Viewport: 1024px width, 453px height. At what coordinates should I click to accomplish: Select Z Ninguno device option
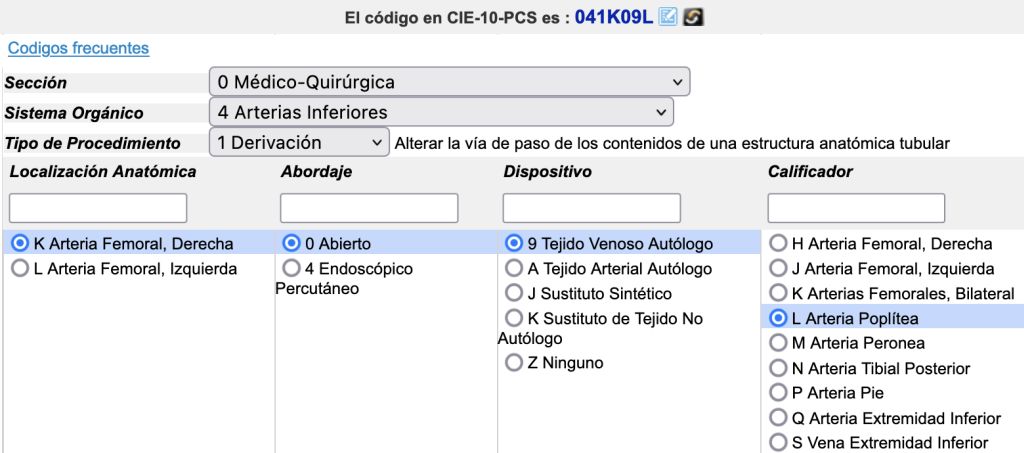514,363
